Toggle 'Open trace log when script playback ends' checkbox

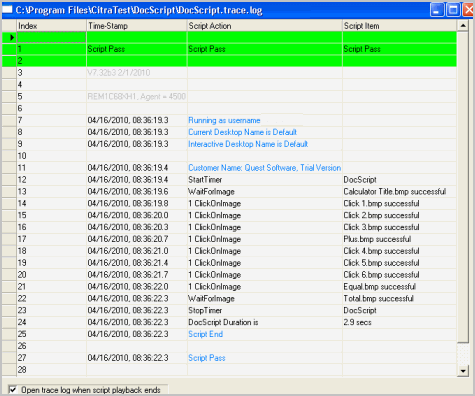13,389
